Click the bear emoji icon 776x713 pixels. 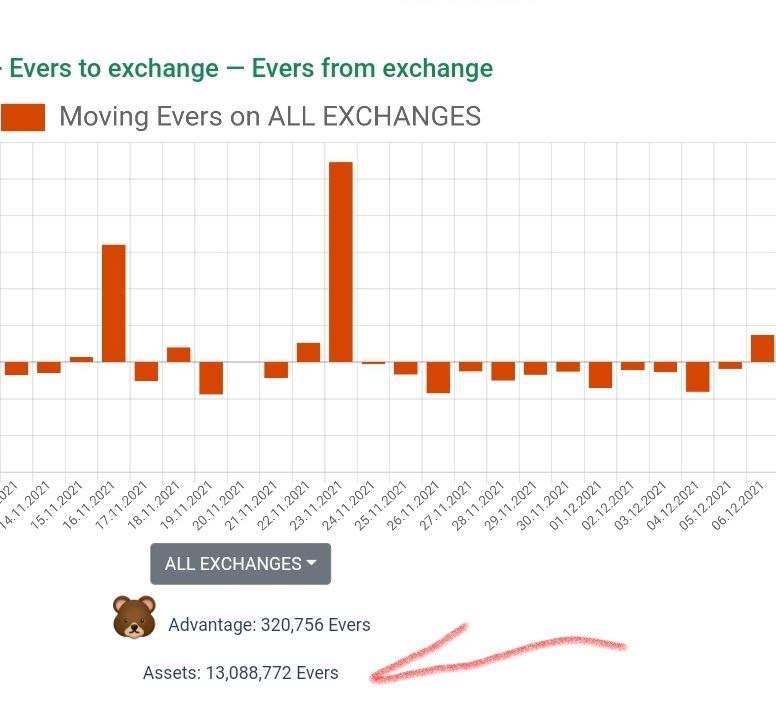coord(133,617)
